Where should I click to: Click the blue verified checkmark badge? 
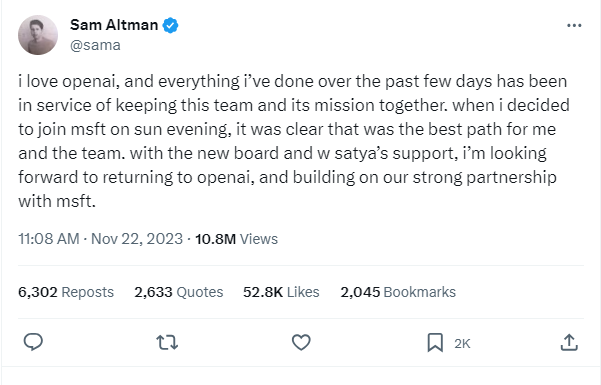[170, 25]
